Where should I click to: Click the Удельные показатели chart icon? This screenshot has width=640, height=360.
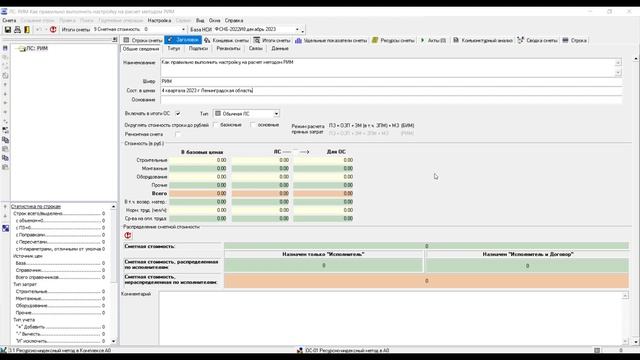tap(298, 40)
